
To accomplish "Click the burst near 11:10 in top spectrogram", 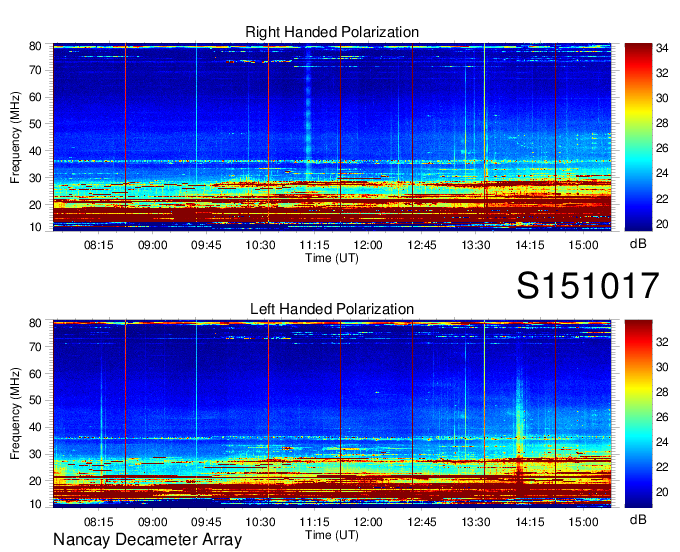I will click(x=308, y=115).
